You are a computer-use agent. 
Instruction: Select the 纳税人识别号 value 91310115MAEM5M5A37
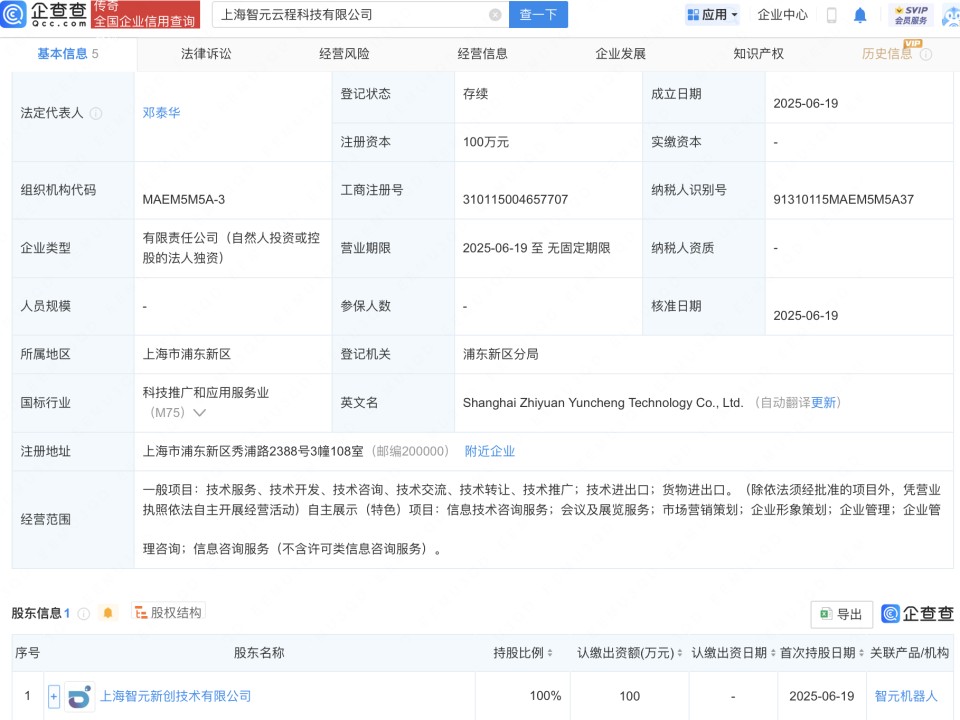click(843, 200)
